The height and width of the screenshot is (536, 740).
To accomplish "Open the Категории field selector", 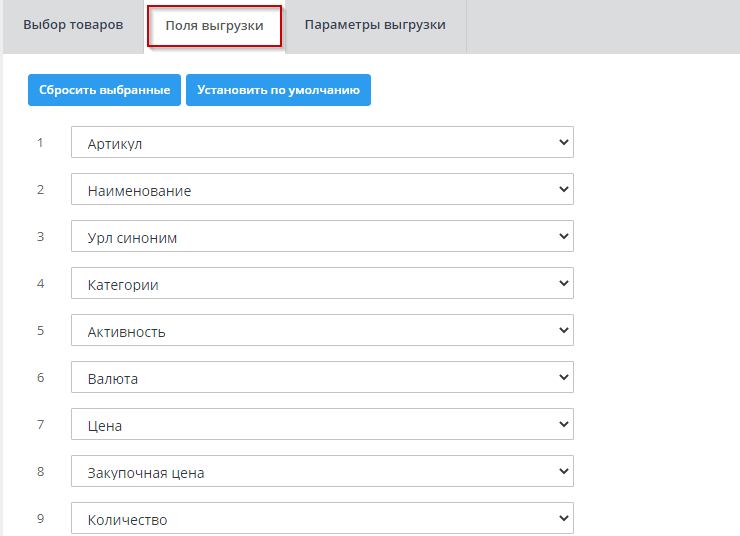I will tap(322, 284).
